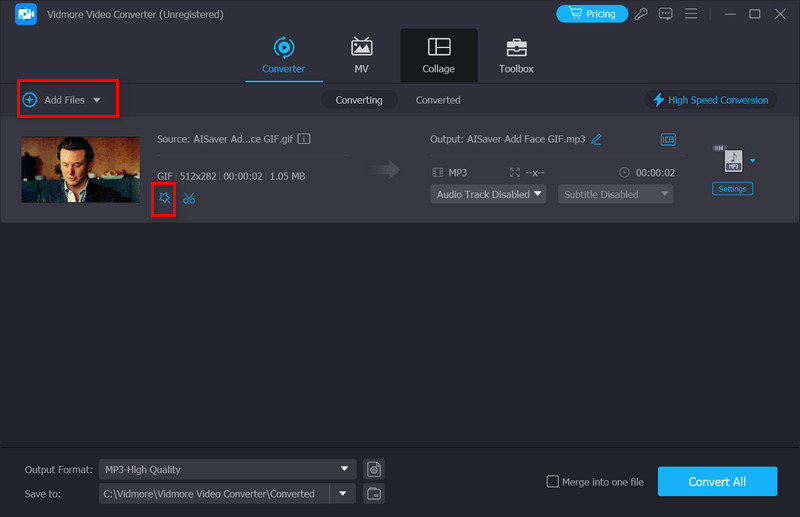
Task: Click the Pricing button
Action: point(590,14)
